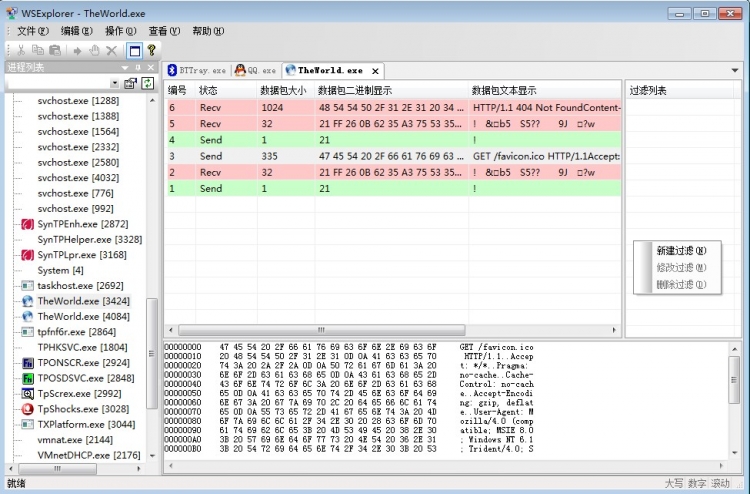The width and height of the screenshot is (750, 494).
Task: Open the tab list dropdown arrow at right
Action: tap(735, 70)
